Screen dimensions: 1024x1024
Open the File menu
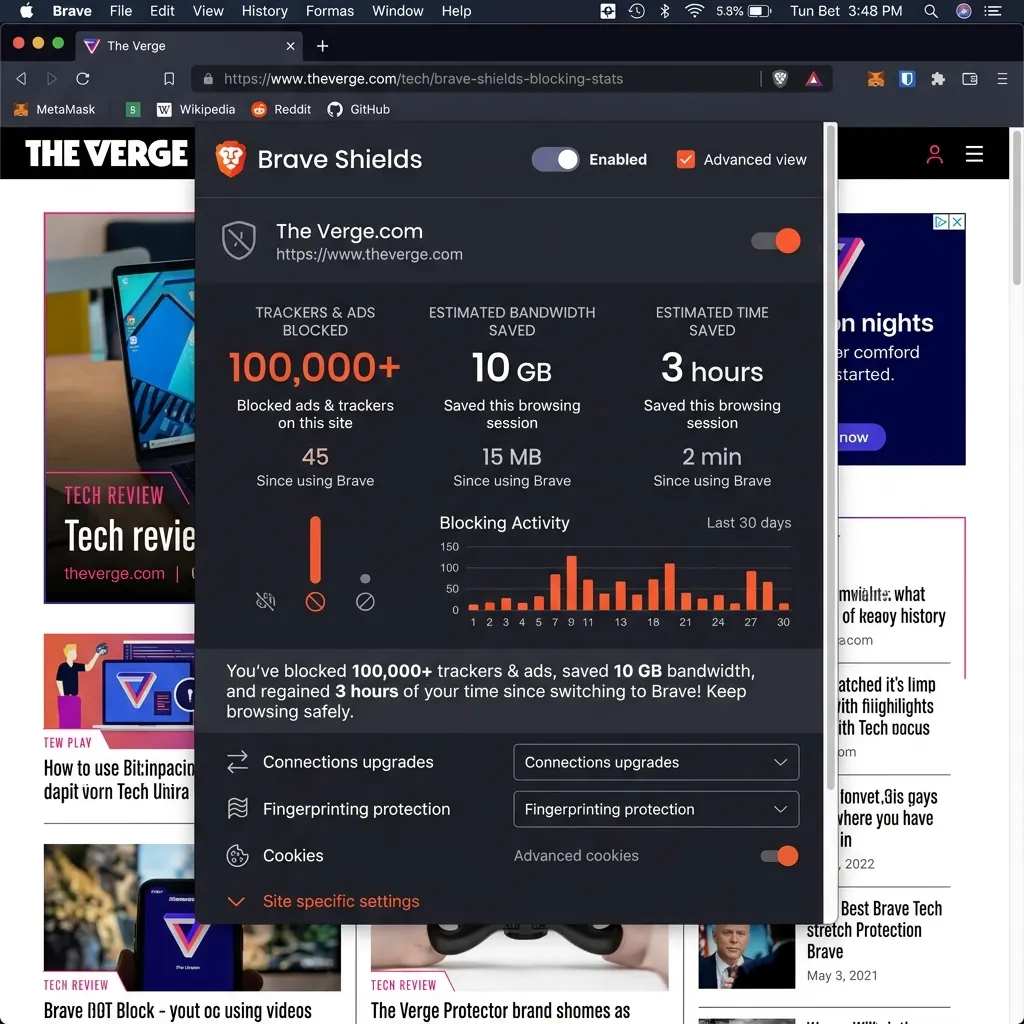click(121, 11)
